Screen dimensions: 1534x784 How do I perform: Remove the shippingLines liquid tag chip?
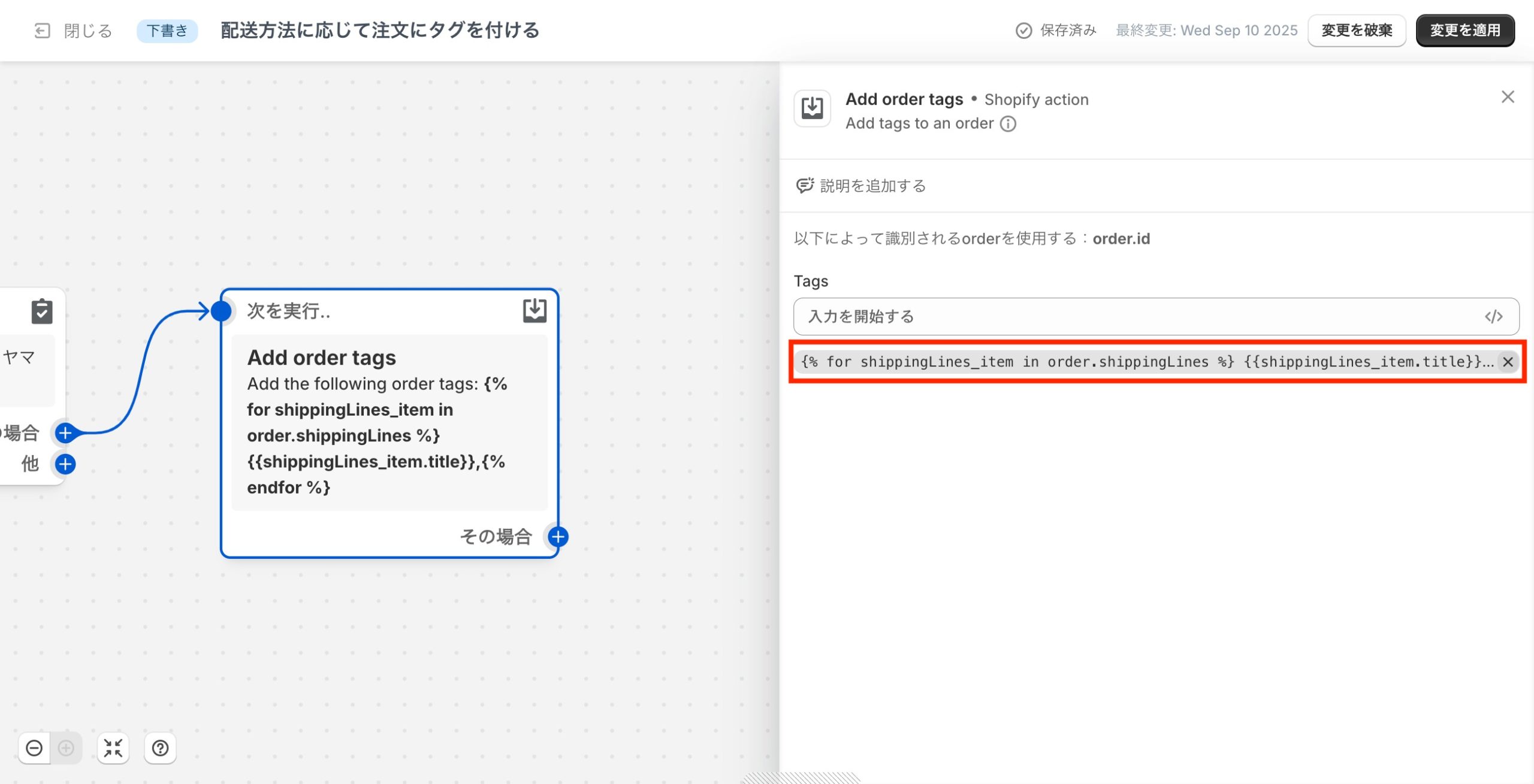tap(1508, 362)
